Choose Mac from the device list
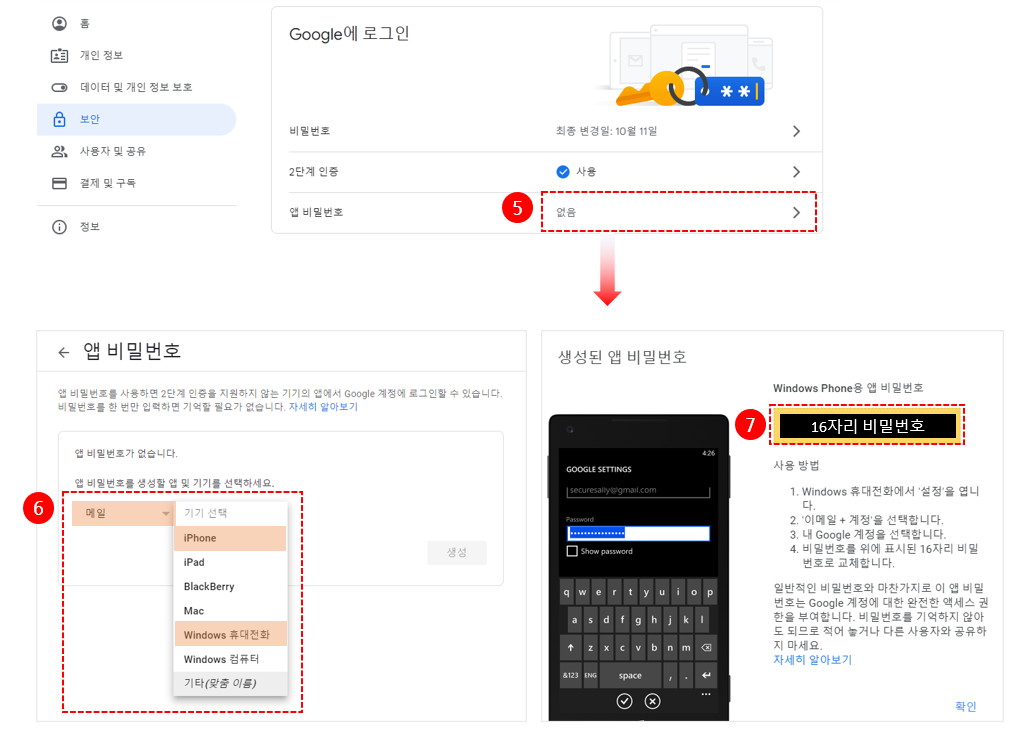Screen dimensions: 1024x734 click(x=231, y=611)
